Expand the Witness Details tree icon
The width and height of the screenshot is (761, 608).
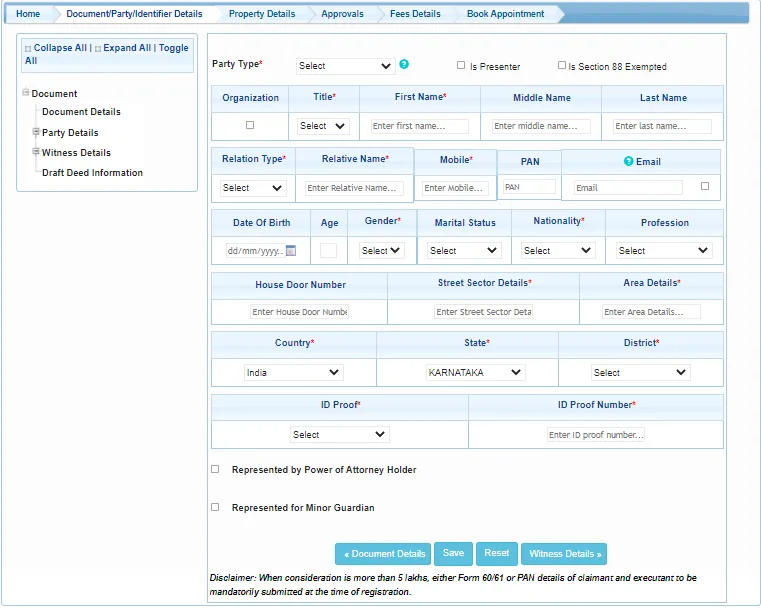(x=36, y=152)
